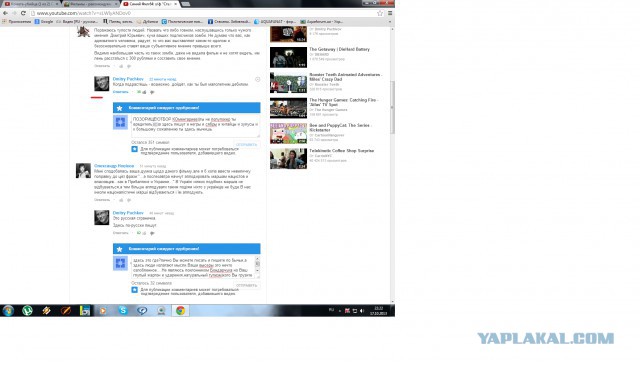Screen dimensions: 640x368
Task: Click the page vertical scrollbar thumb
Action: tap(392, 107)
